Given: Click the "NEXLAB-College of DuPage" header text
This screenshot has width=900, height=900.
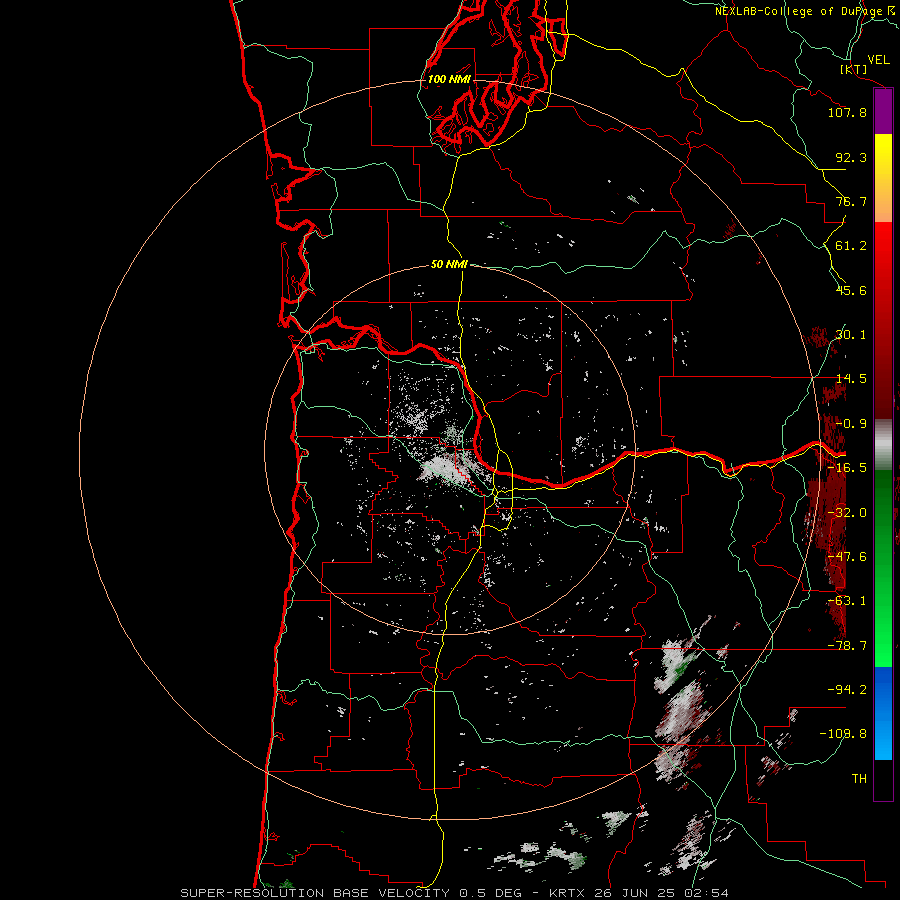Looking at the screenshot, I should (801, 11).
